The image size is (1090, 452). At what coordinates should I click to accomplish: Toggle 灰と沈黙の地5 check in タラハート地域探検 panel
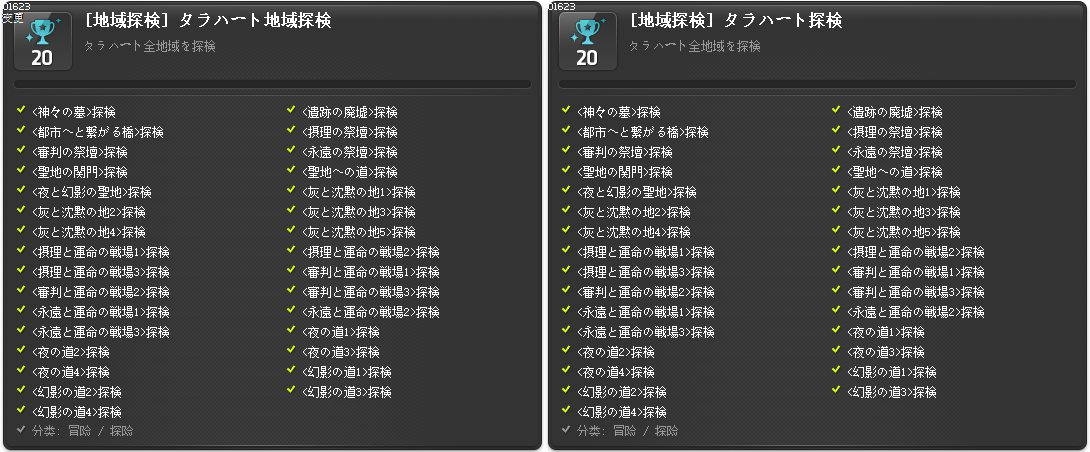[x=292, y=229]
